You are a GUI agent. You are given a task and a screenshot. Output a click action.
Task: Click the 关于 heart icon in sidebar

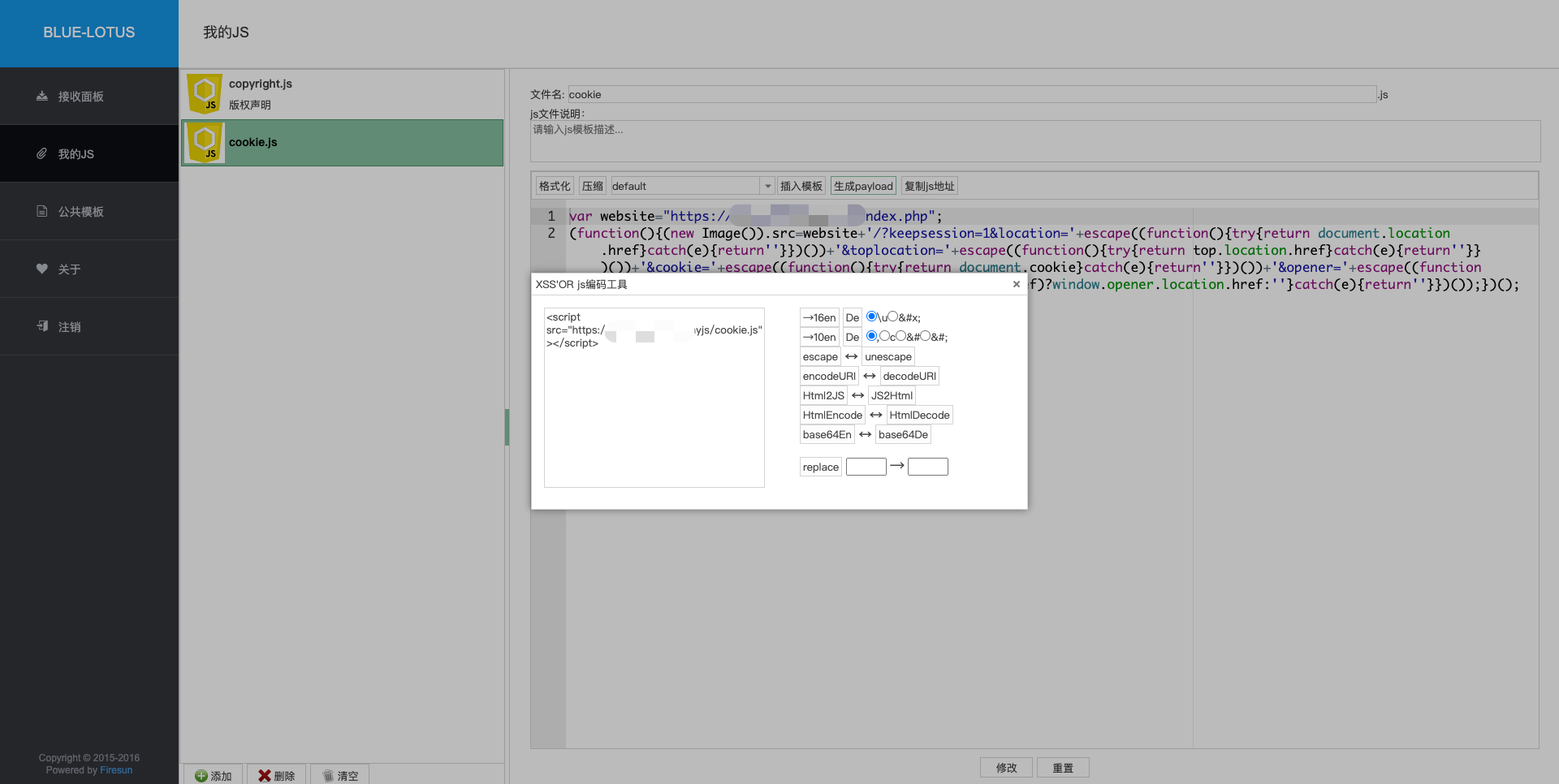coord(42,269)
